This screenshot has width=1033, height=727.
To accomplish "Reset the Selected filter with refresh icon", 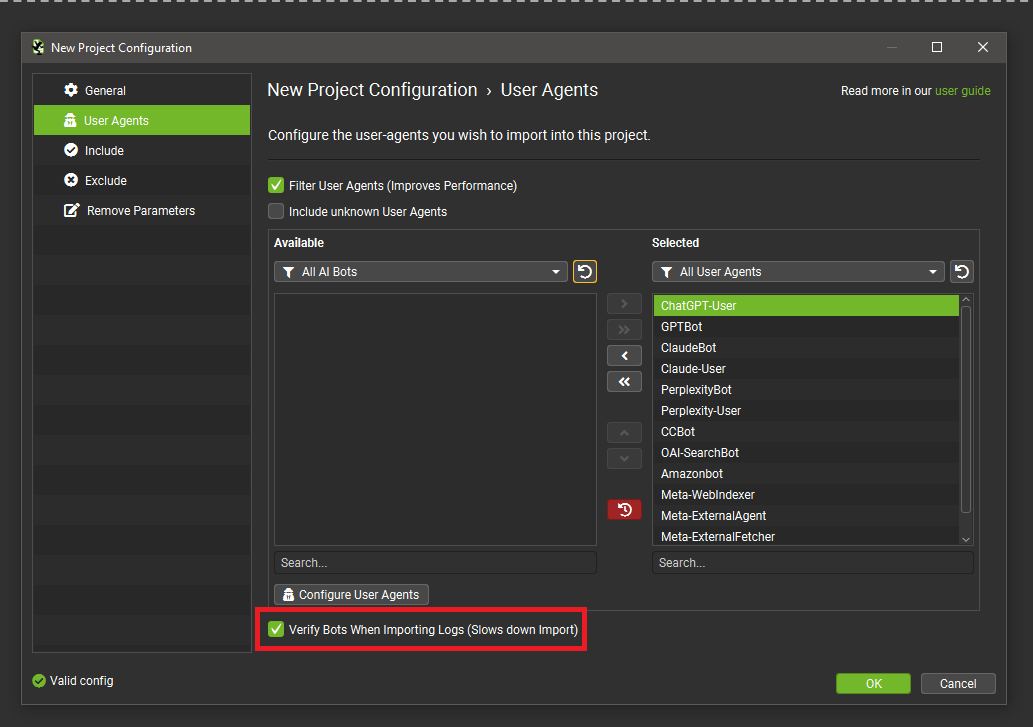I will tap(961, 272).
